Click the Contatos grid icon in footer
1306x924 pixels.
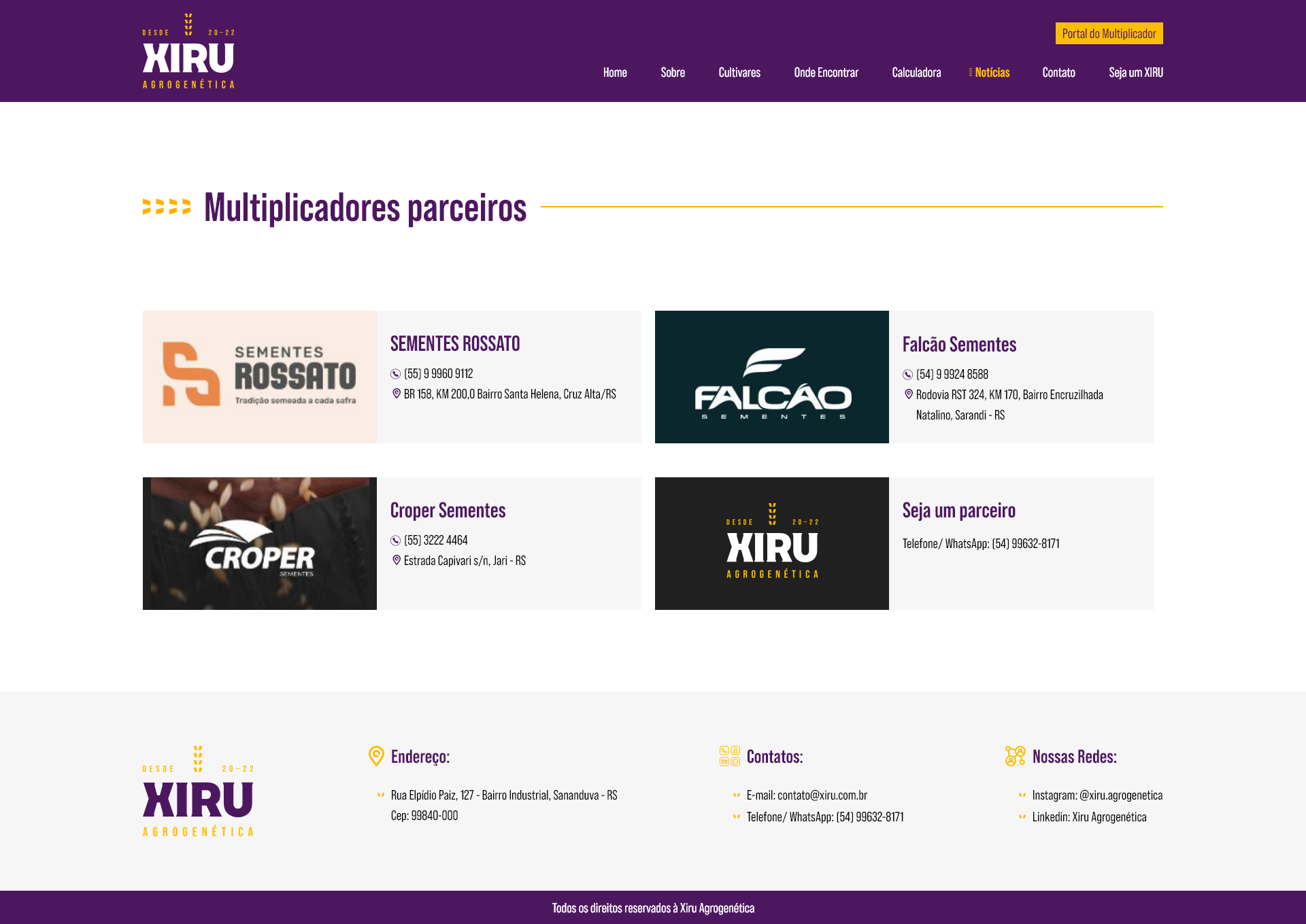tap(729, 756)
